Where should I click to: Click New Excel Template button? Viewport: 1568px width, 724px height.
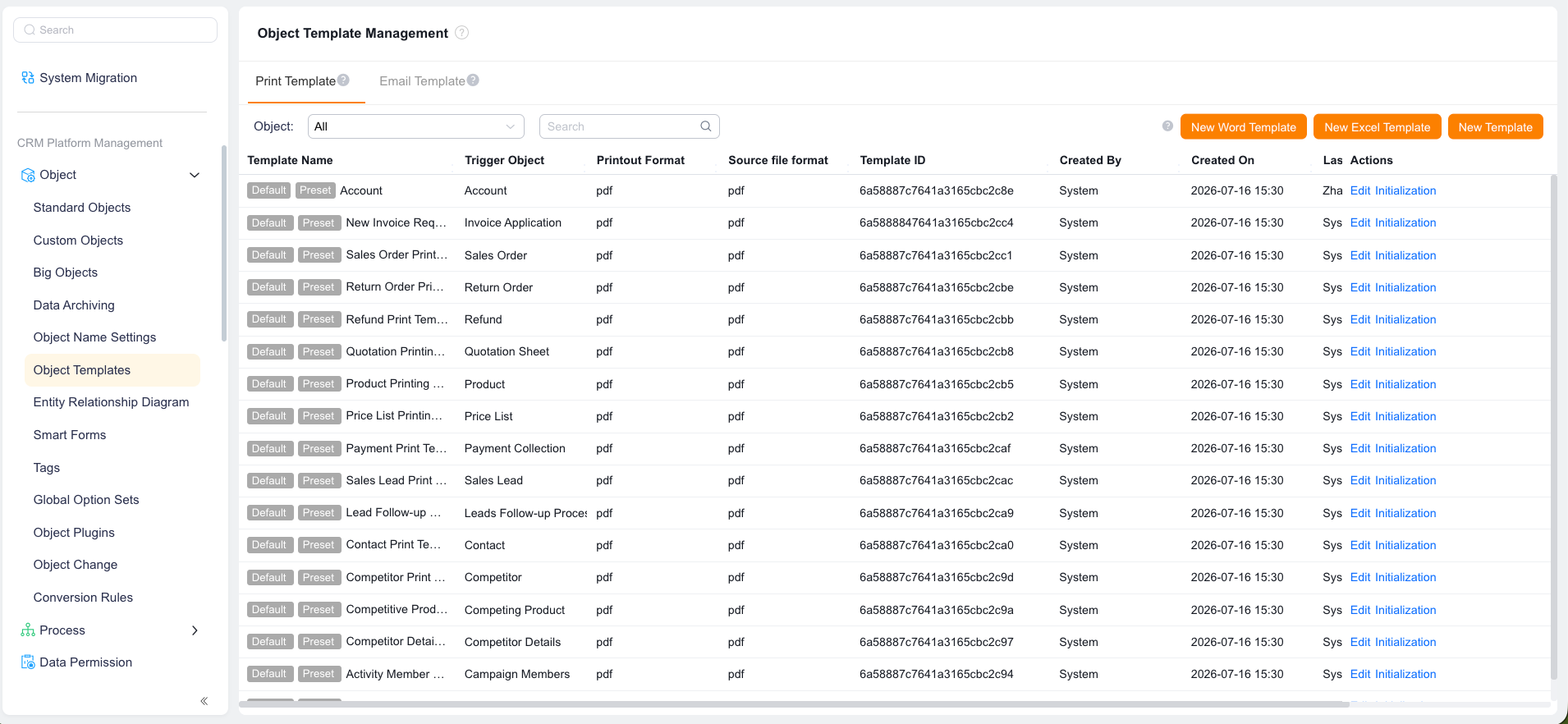click(x=1378, y=126)
